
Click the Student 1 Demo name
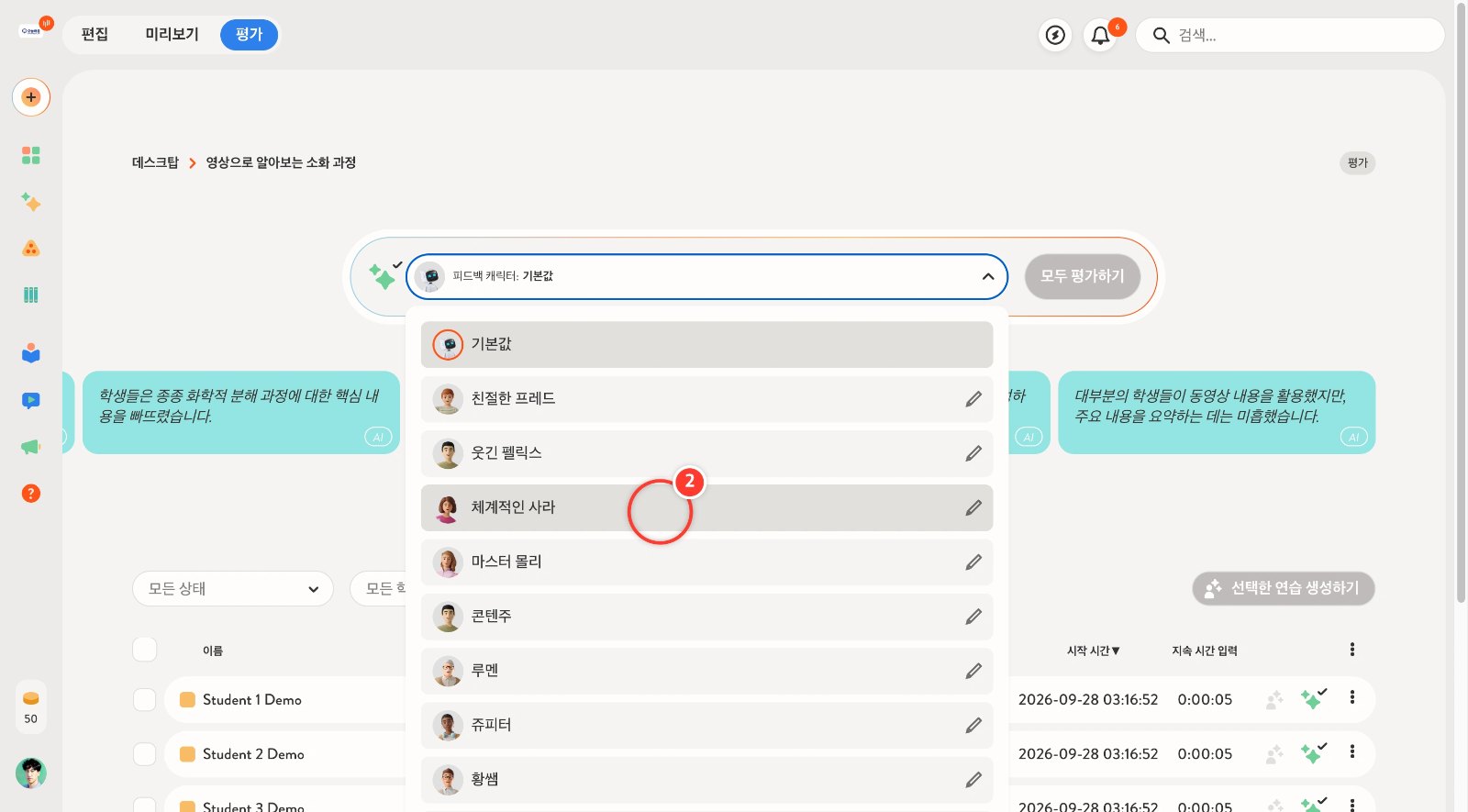tap(252, 699)
